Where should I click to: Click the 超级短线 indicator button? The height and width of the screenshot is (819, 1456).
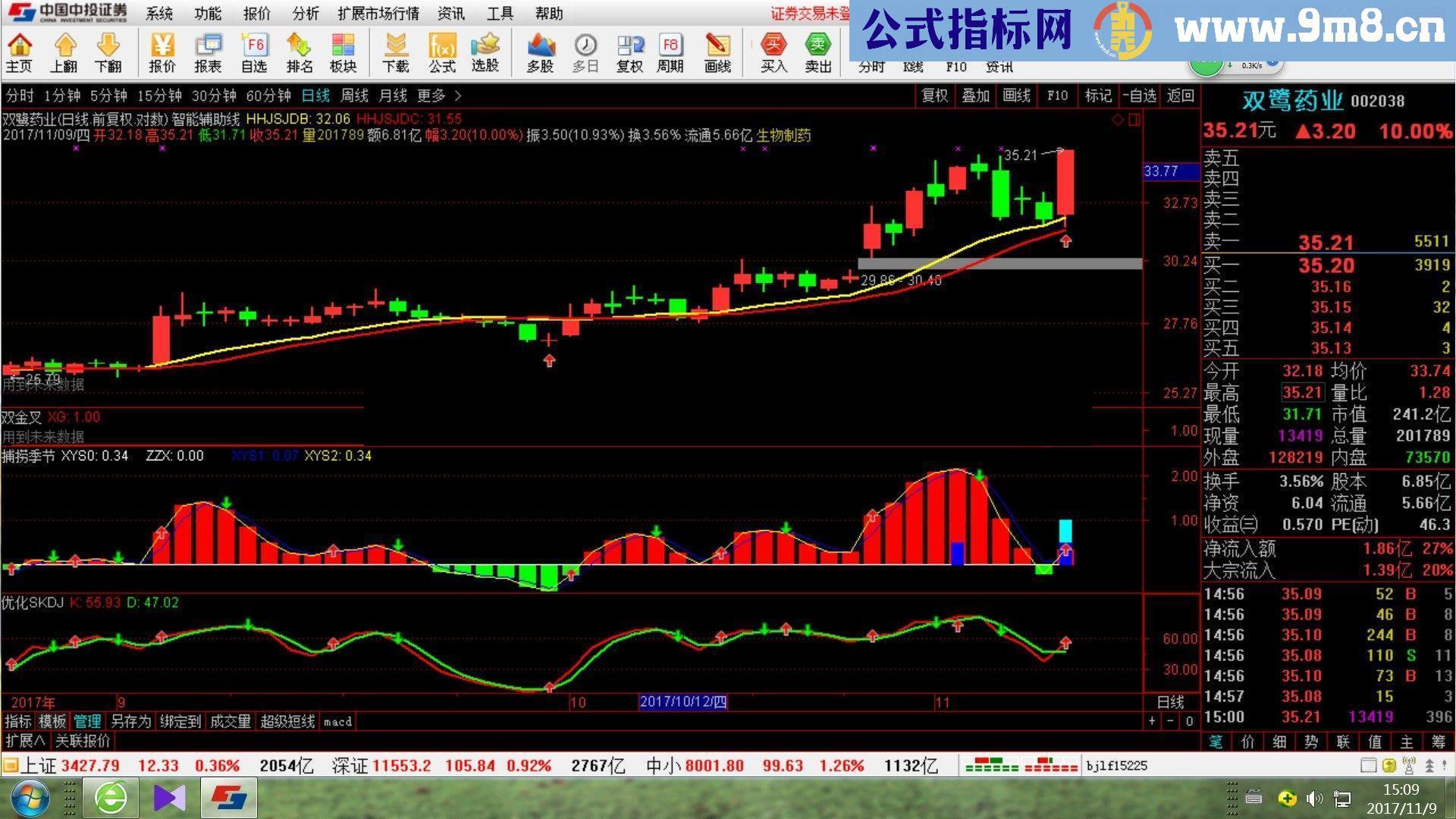[287, 721]
